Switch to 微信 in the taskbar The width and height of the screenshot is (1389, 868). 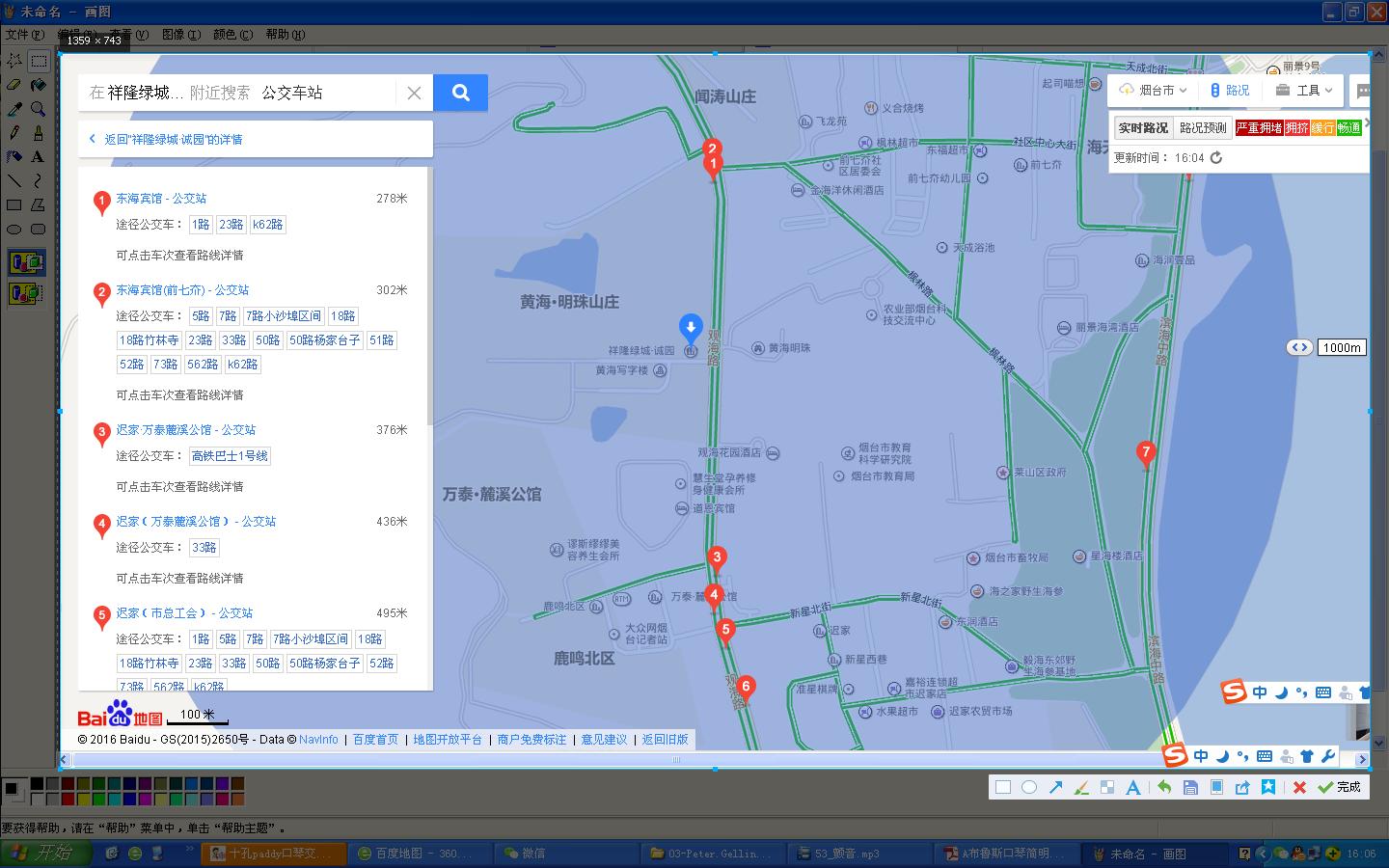click(564, 854)
